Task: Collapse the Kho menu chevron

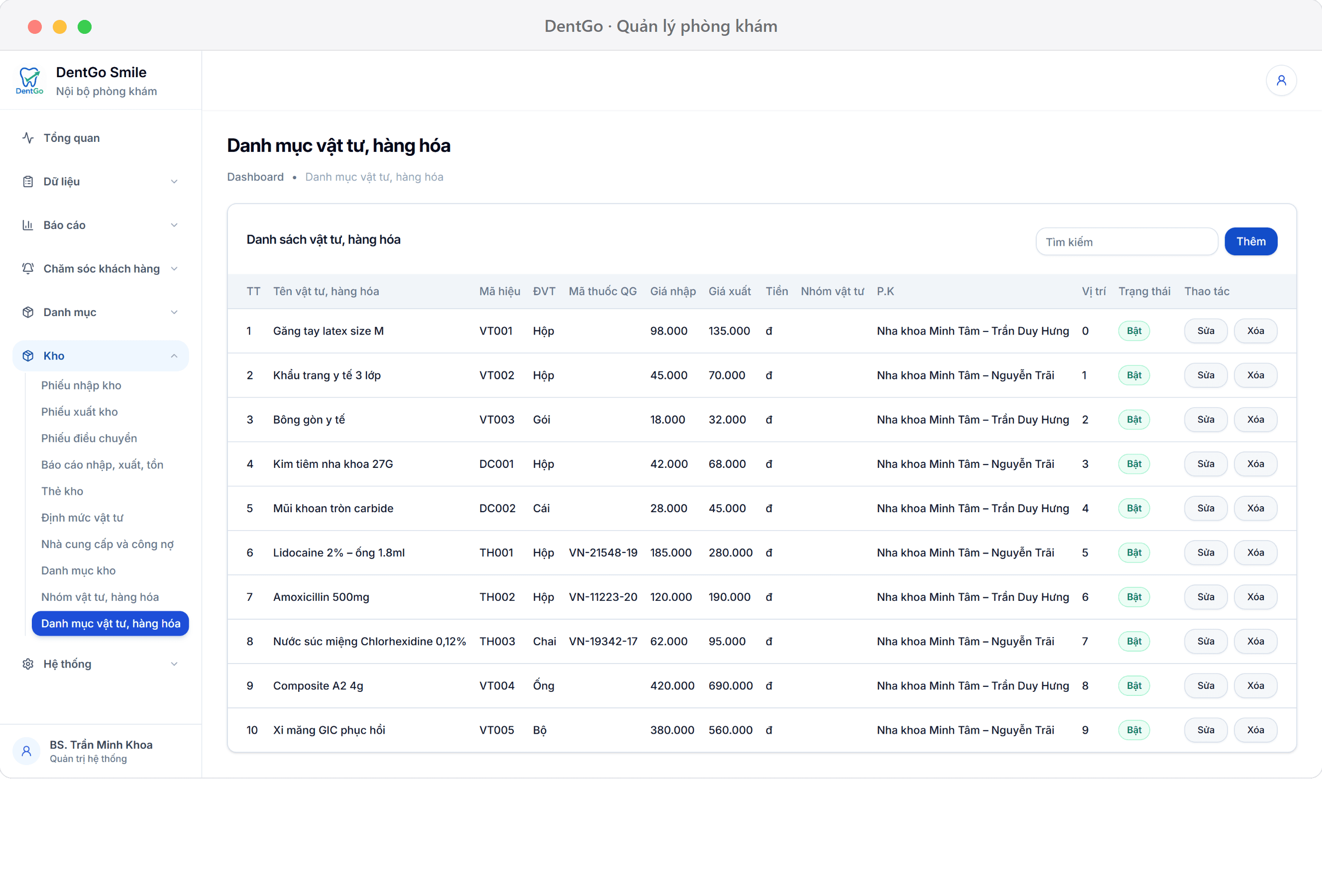Action: (x=174, y=356)
